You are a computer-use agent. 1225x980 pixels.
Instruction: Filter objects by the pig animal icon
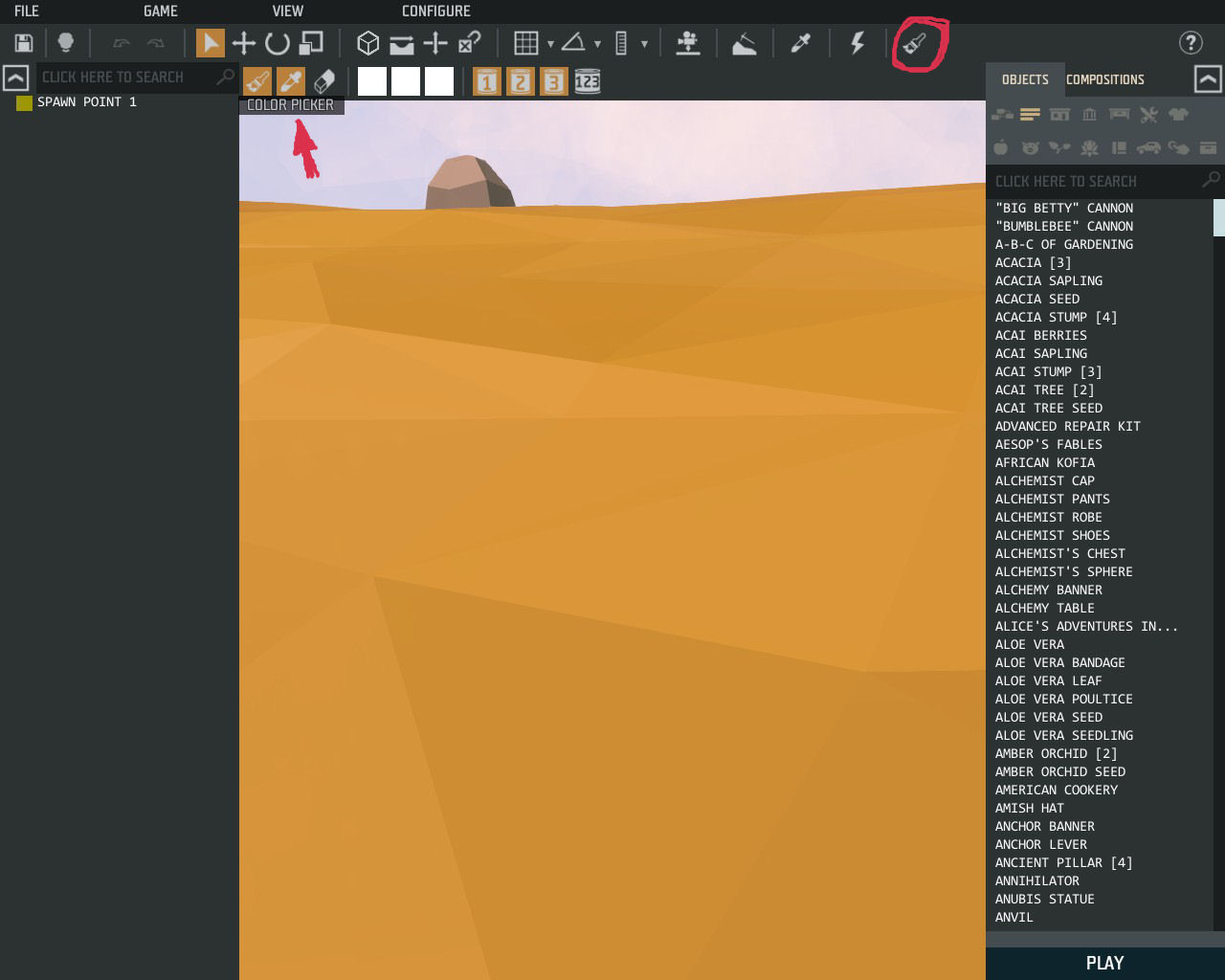pos(1030,147)
